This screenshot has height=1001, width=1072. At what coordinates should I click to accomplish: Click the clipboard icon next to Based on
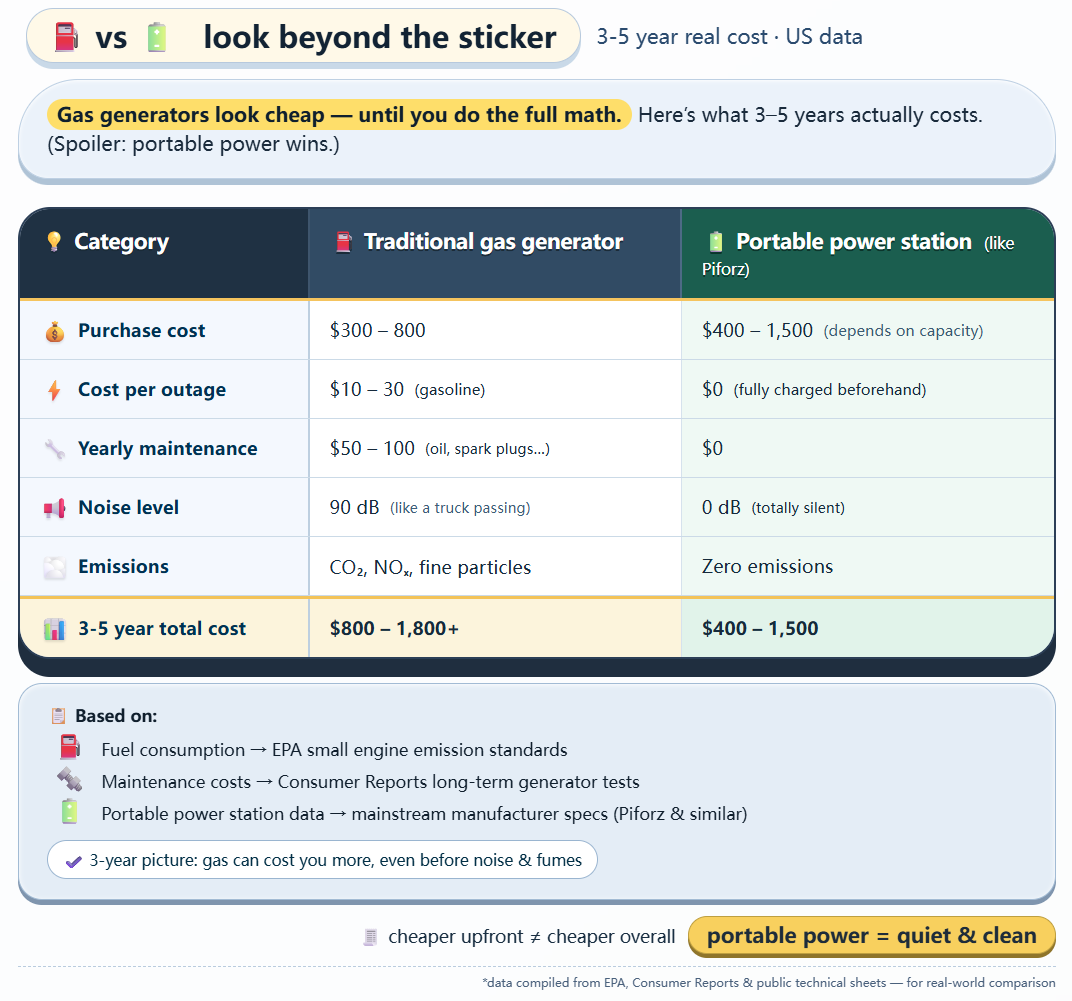(59, 716)
